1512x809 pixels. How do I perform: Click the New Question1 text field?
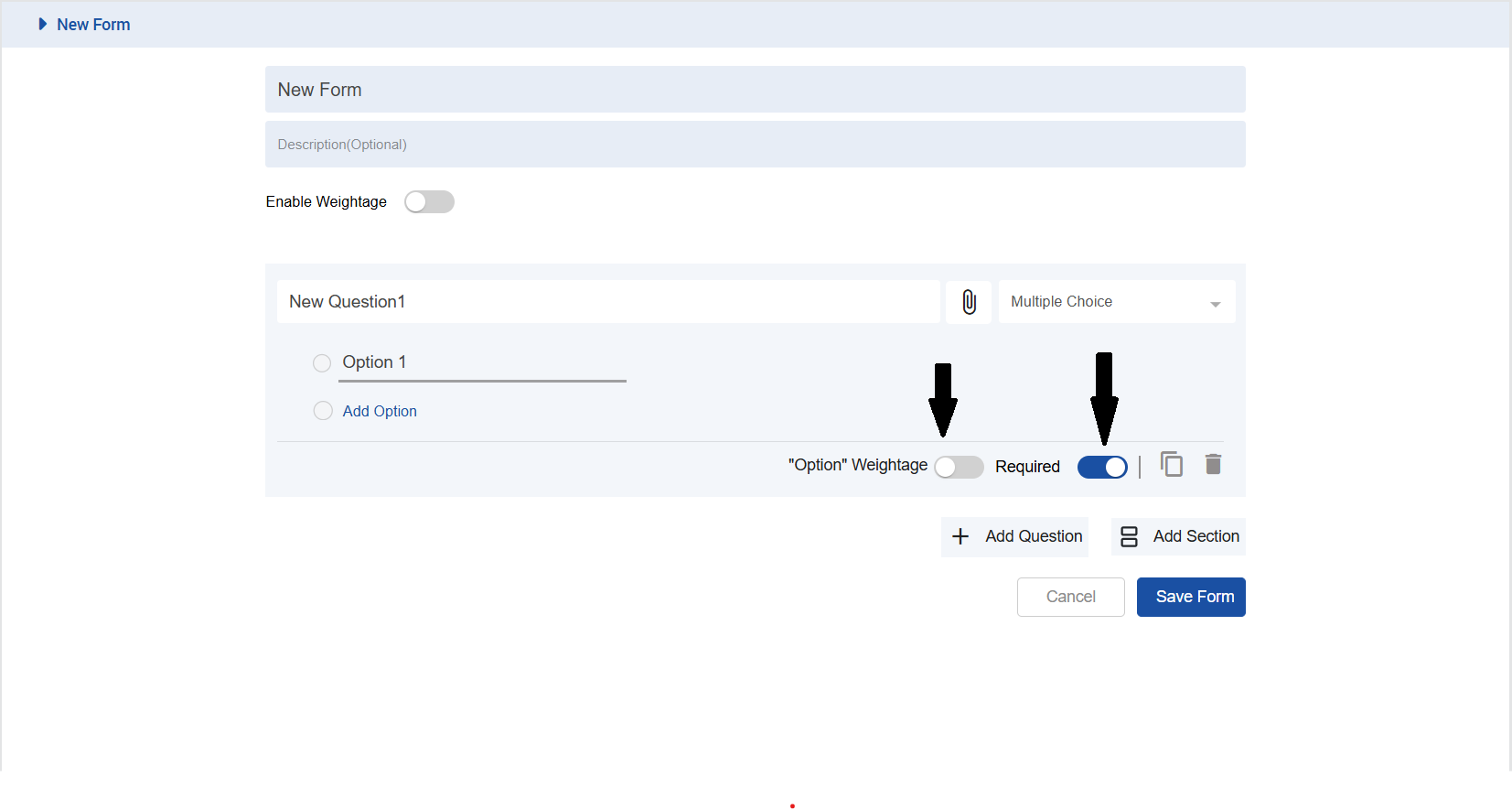pyautogui.click(x=608, y=302)
